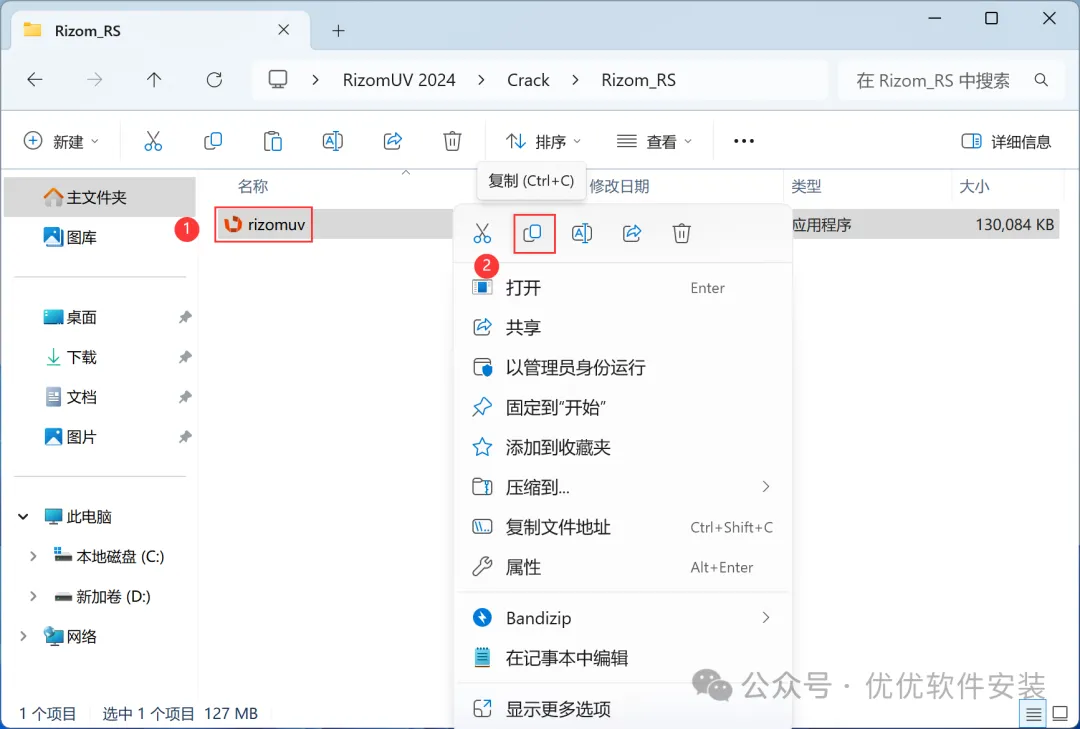The image size is (1080, 729).
Task: Open the 新建 dropdown
Action: [61, 141]
